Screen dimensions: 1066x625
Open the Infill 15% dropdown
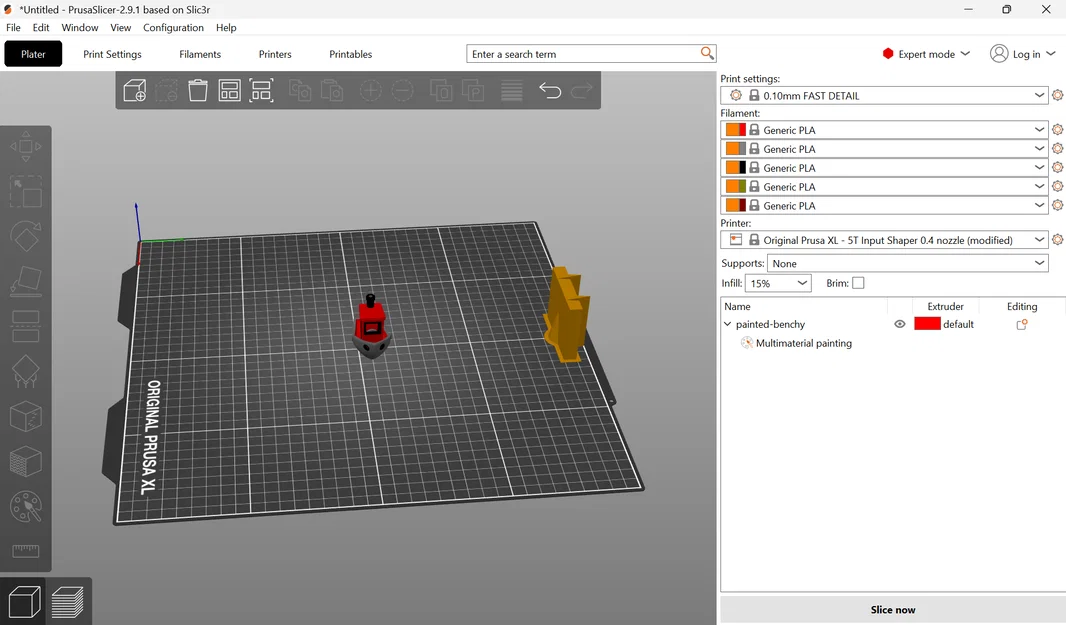point(778,283)
